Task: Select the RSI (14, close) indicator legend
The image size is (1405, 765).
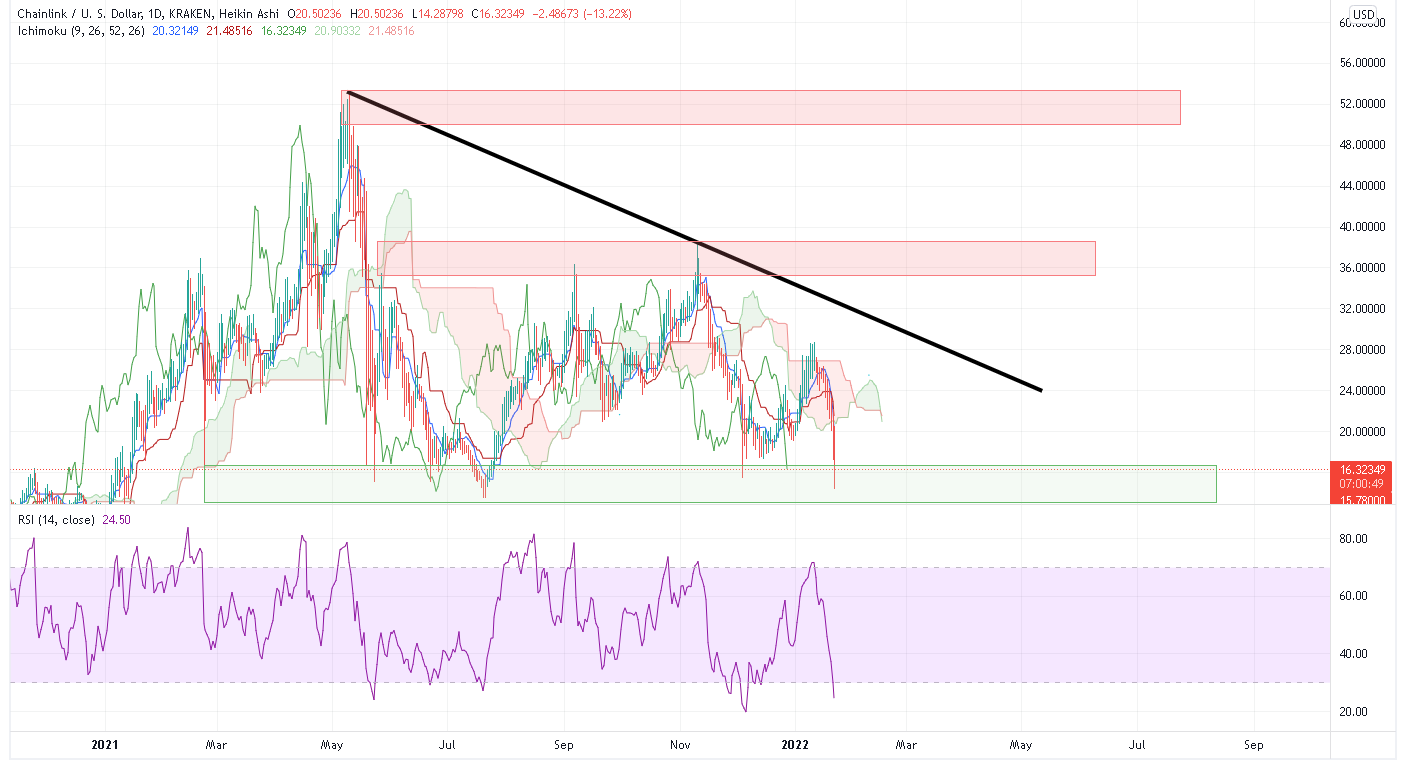Action: tap(54, 520)
